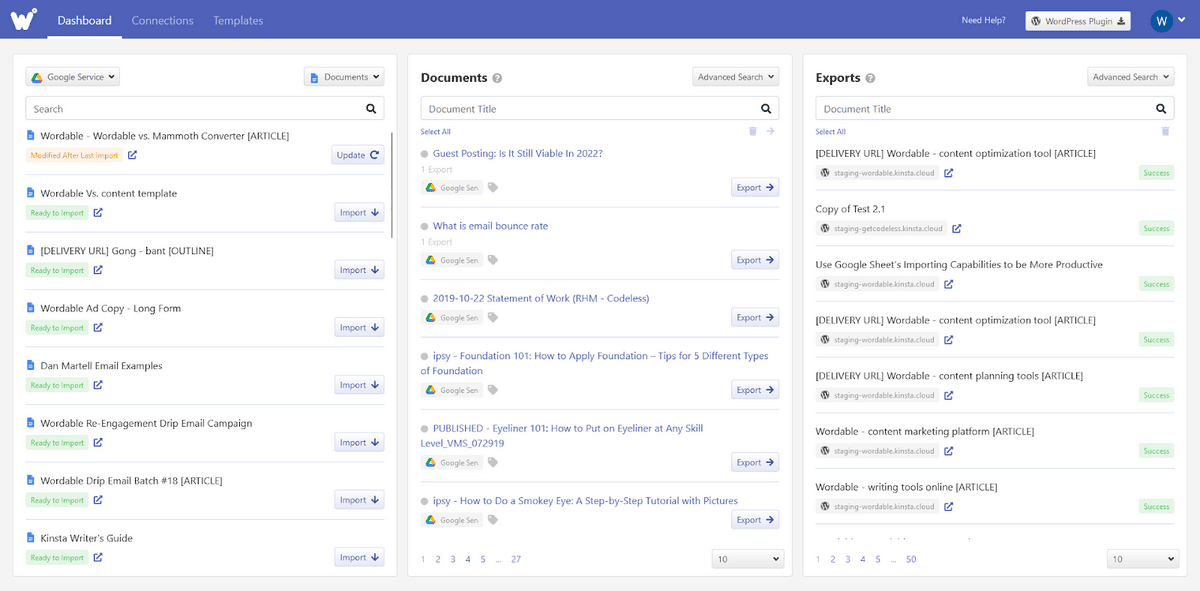The image size is (1200, 591).
Task: Click tag icon under Guest Posting document
Action: 493,188
